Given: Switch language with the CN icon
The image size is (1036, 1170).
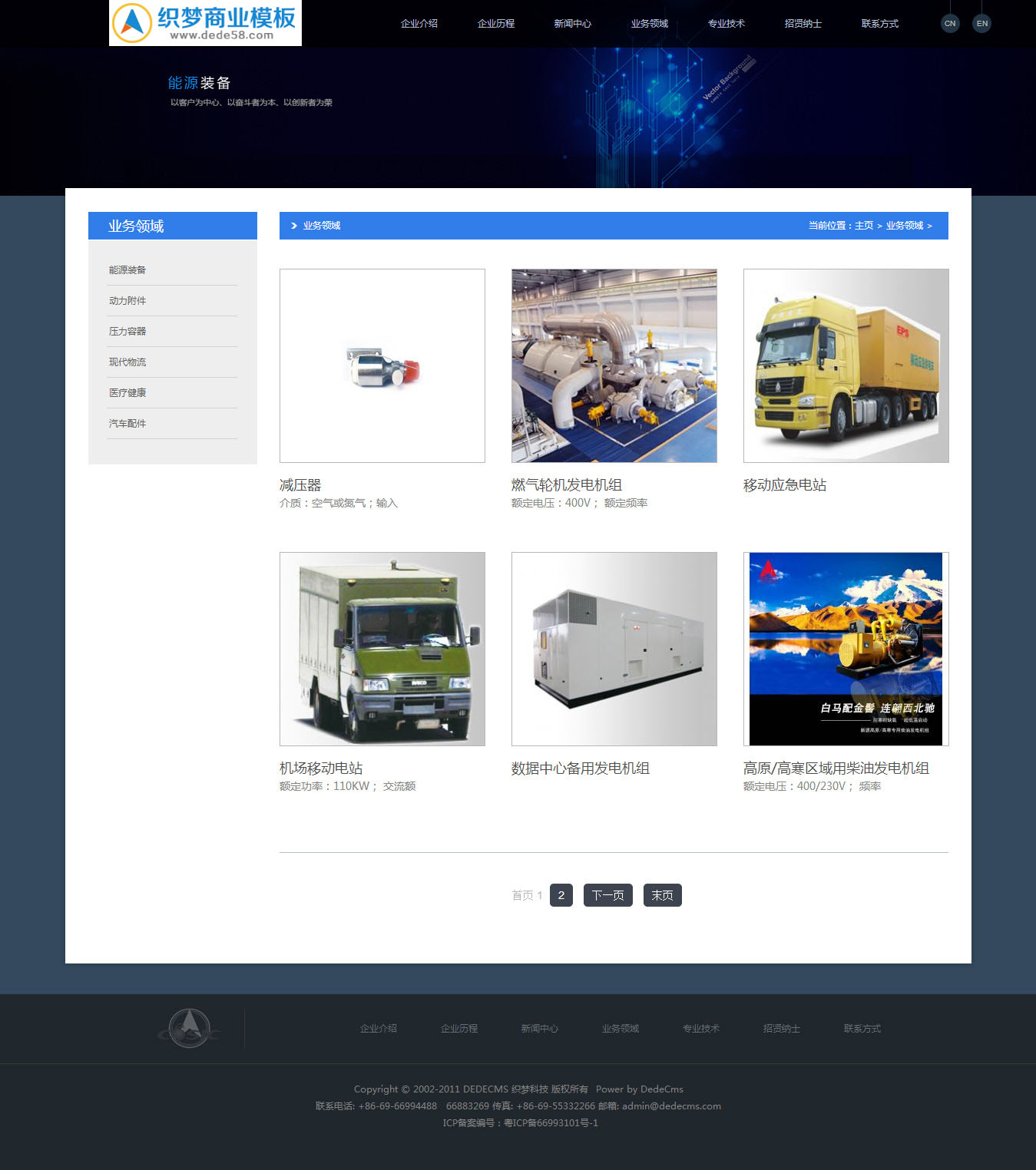Looking at the screenshot, I should [x=950, y=23].
